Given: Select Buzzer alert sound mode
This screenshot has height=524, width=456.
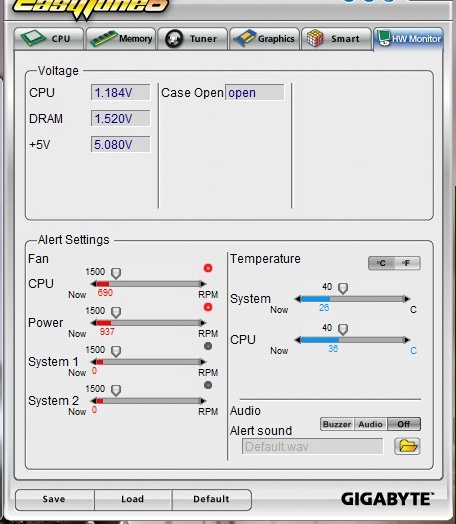Looking at the screenshot, I should (337, 424).
